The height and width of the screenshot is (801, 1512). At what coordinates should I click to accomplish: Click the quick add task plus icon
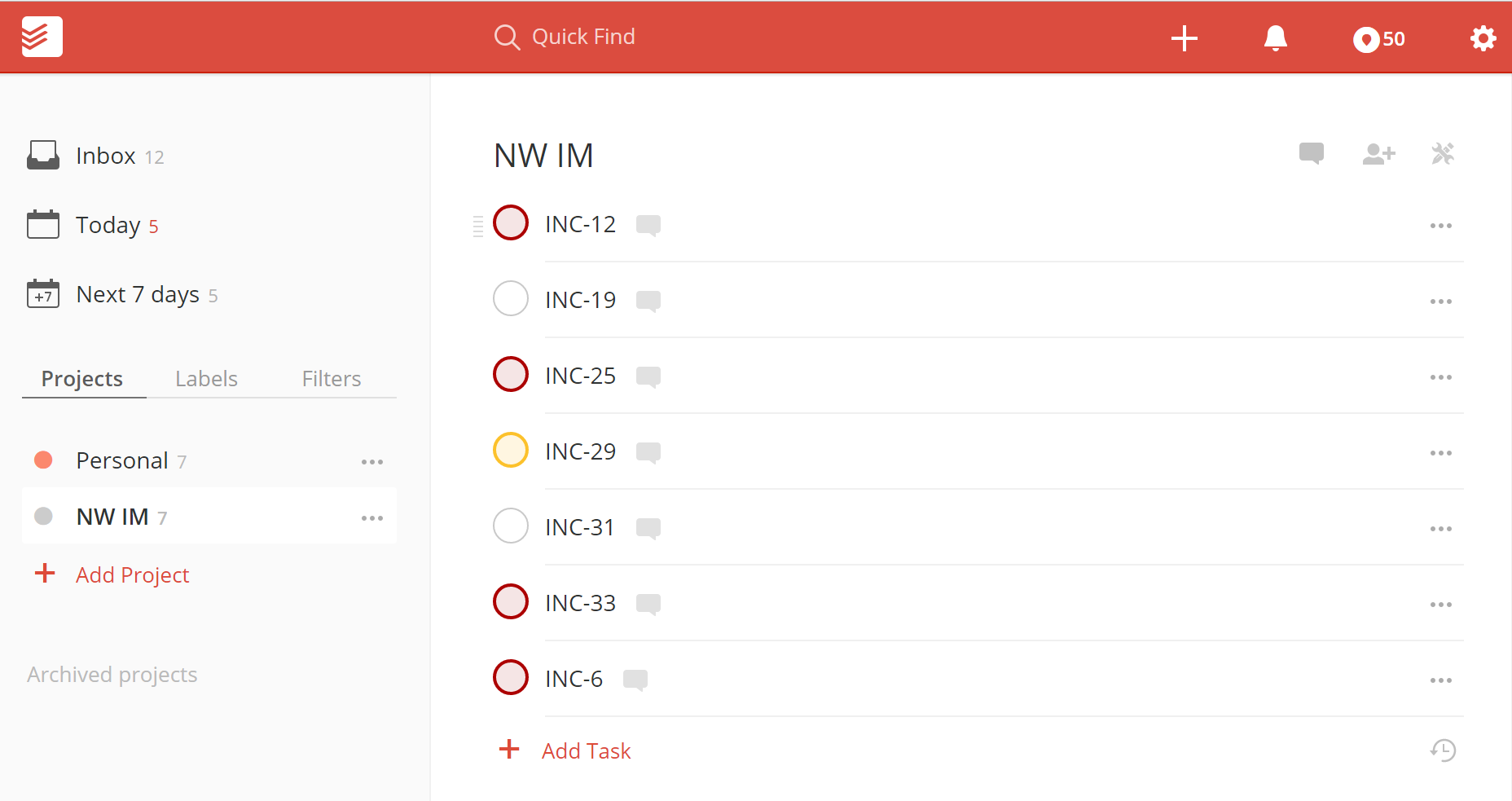(1184, 38)
